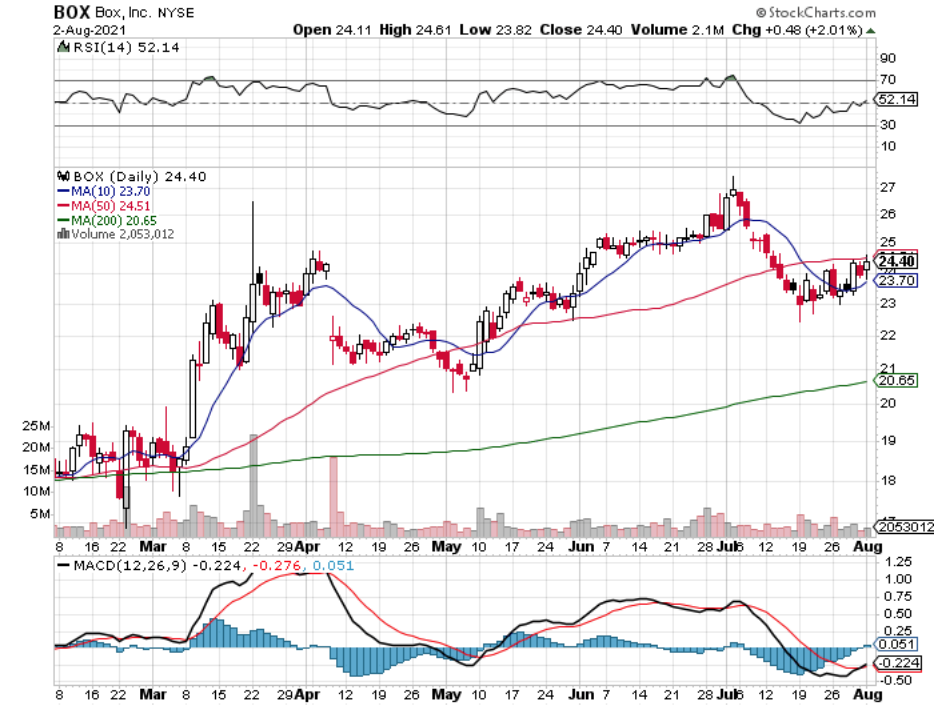Click the 15M label on the volume axis

click(x=36, y=470)
